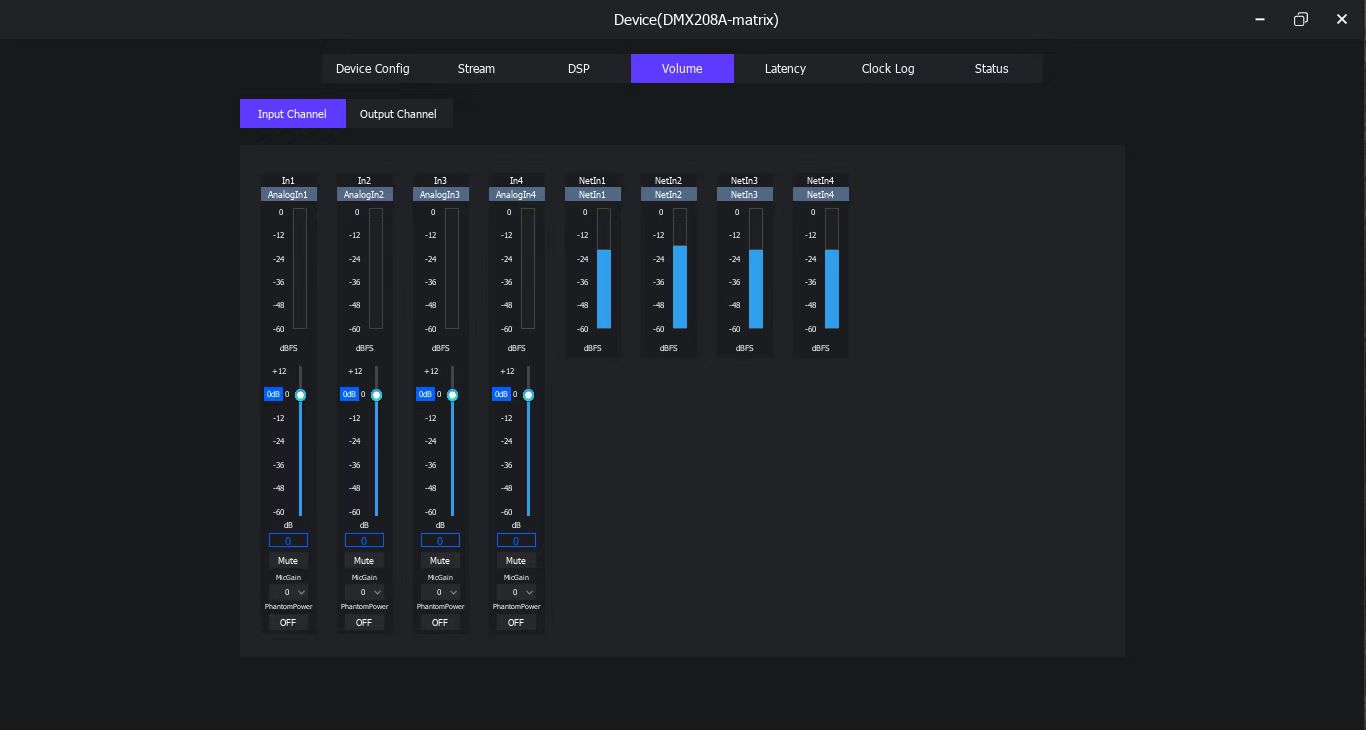
Task: Open the Device Config tab
Action: click(x=373, y=68)
